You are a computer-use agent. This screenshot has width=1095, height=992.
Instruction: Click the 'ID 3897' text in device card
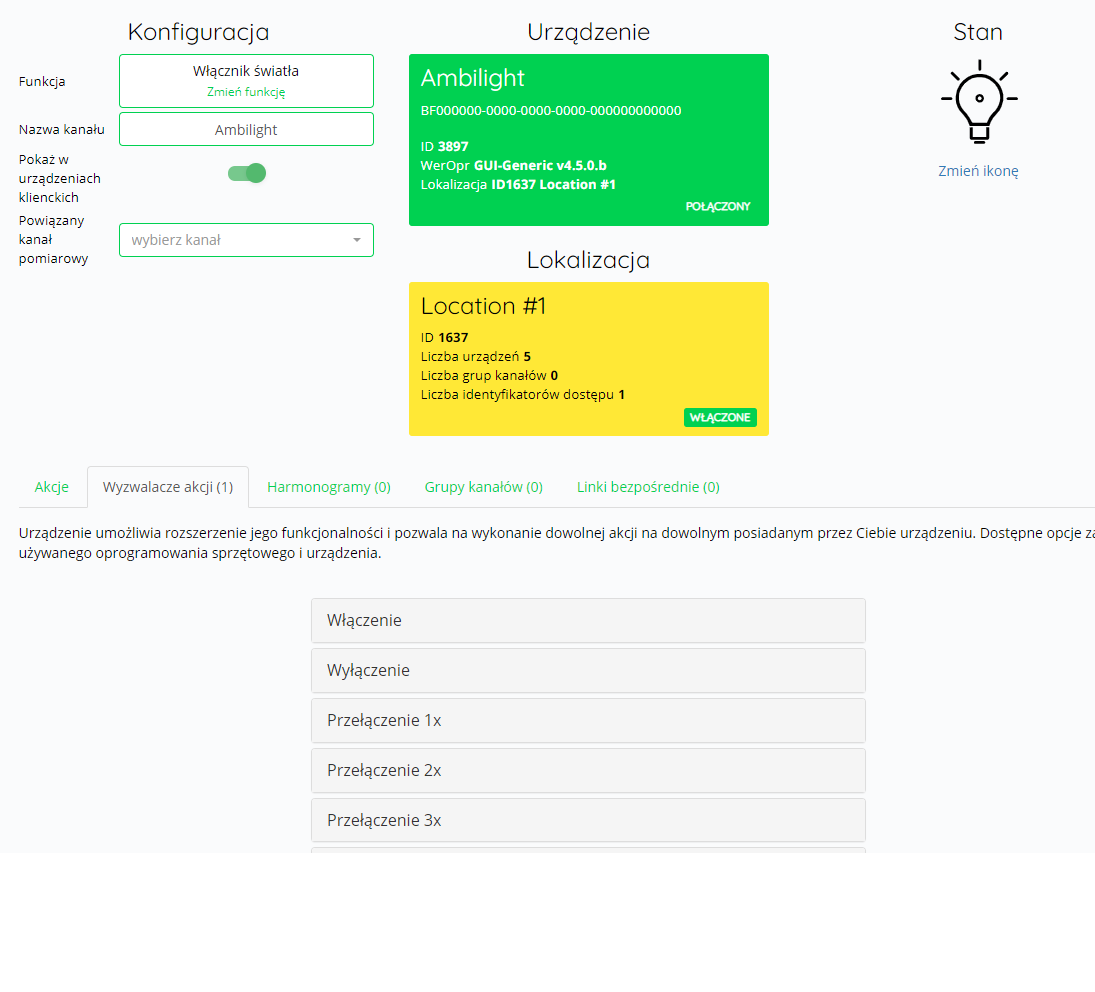(444, 147)
